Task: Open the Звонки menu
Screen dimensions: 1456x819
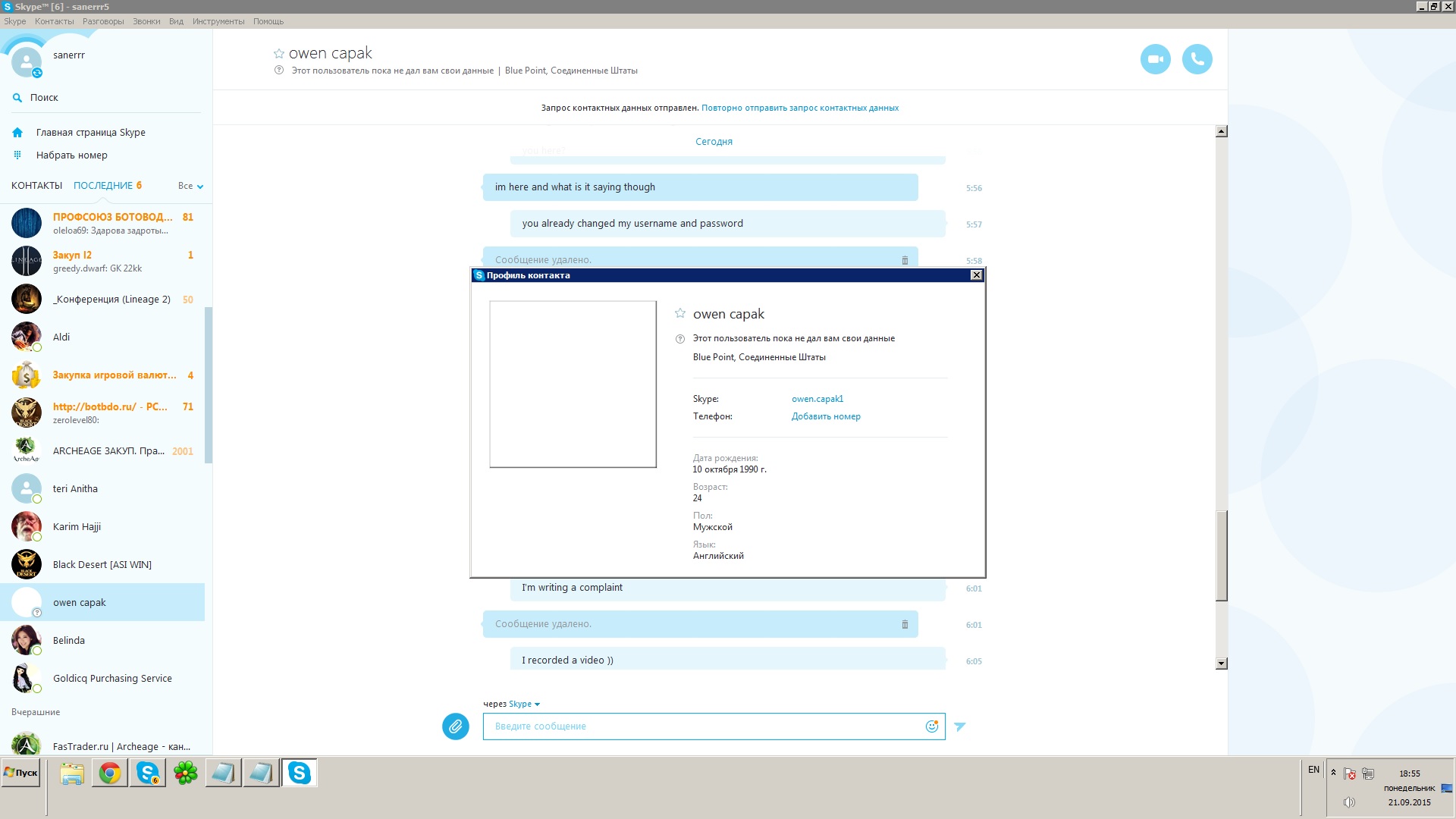Action: 146,21
